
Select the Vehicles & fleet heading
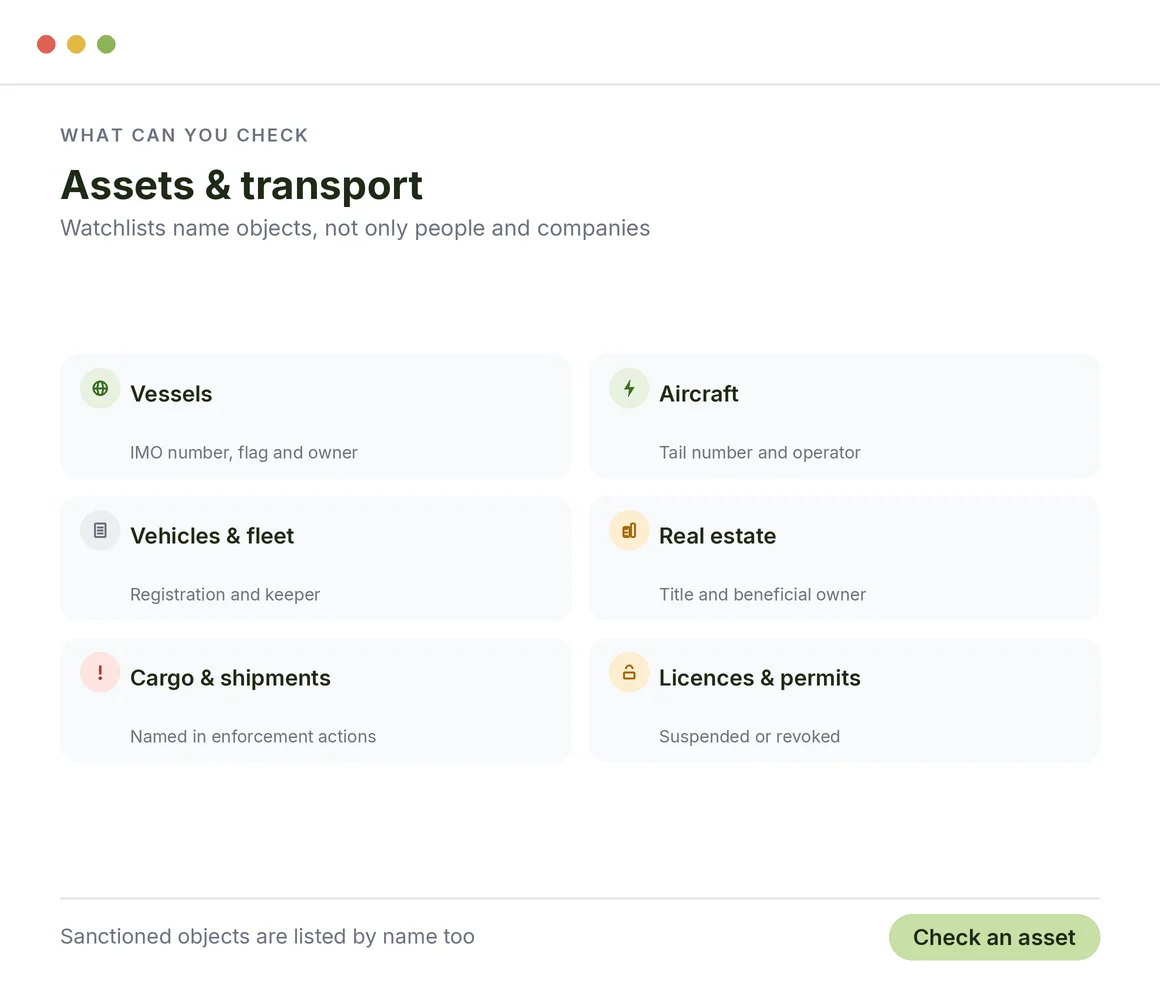click(x=212, y=536)
